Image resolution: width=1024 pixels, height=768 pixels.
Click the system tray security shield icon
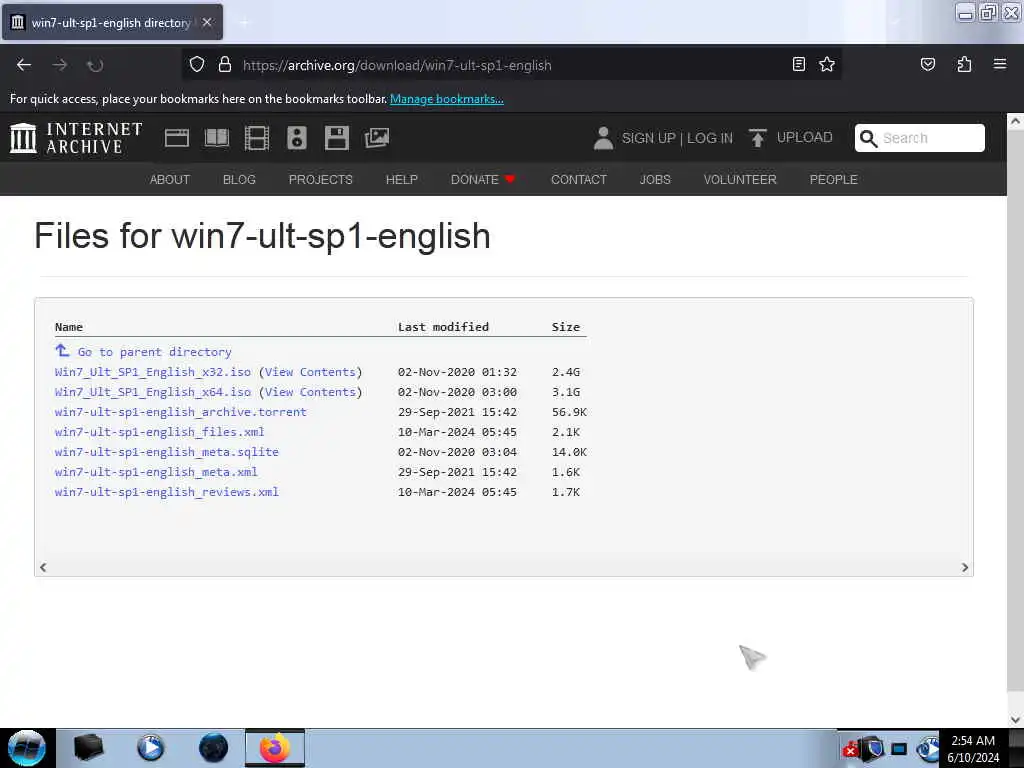[873, 748]
